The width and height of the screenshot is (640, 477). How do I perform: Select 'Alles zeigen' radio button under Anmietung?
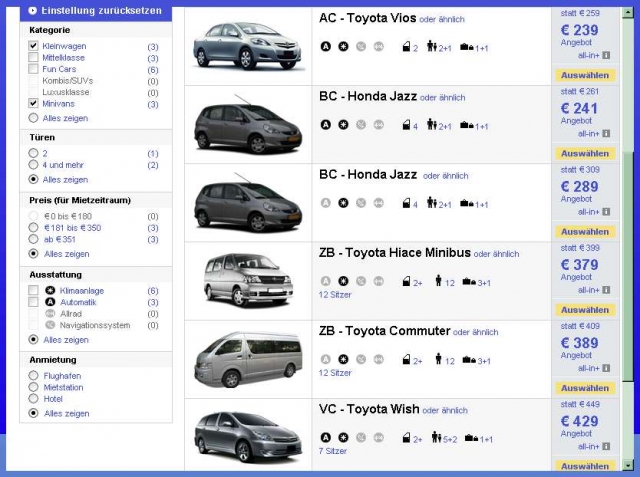(33, 413)
